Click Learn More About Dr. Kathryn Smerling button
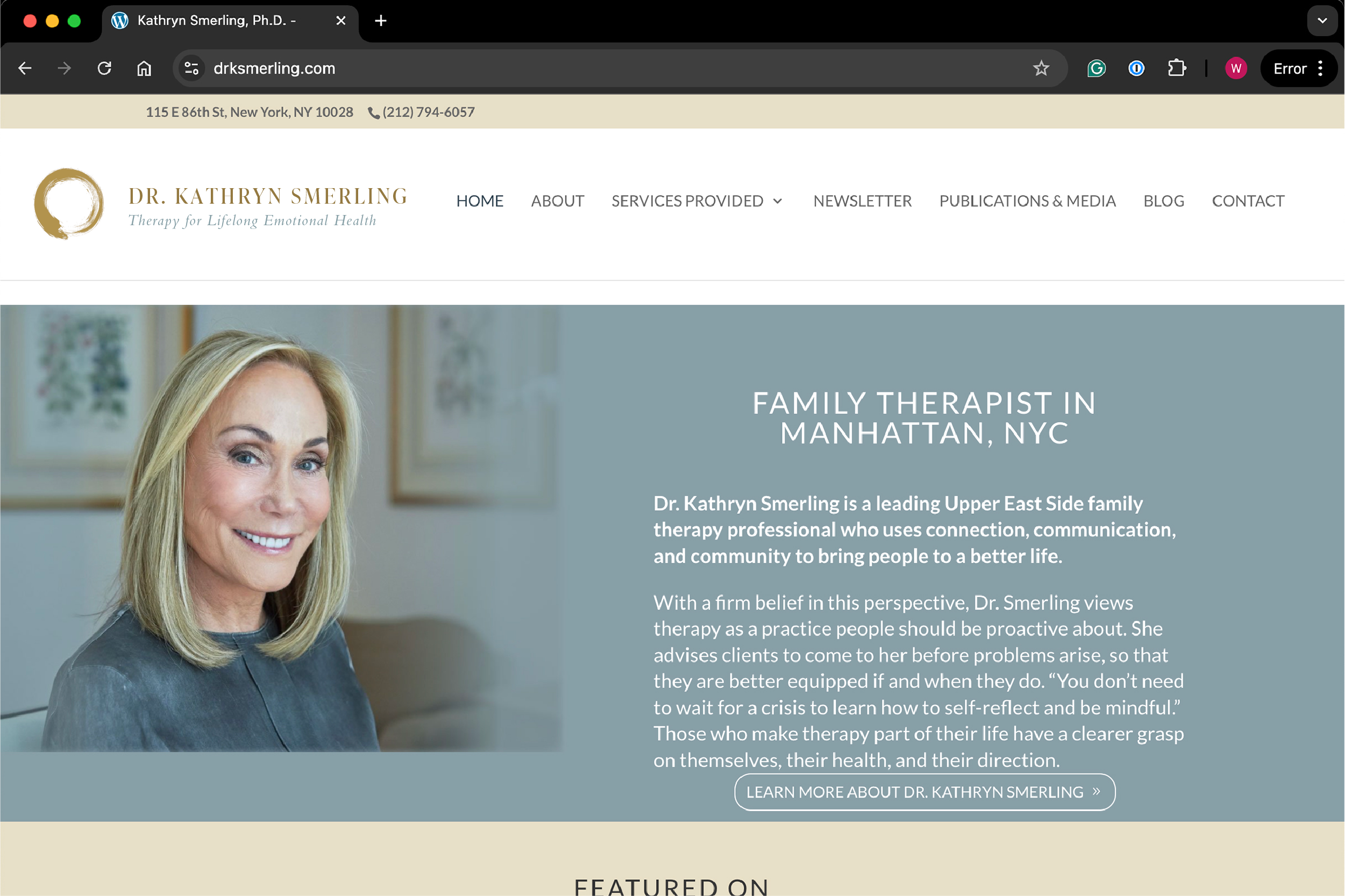 click(x=924, y=792)
